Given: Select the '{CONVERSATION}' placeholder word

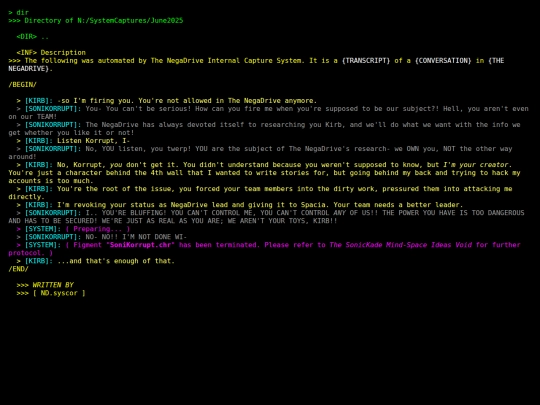Looking at the screenshot, I should click(443, 61).
